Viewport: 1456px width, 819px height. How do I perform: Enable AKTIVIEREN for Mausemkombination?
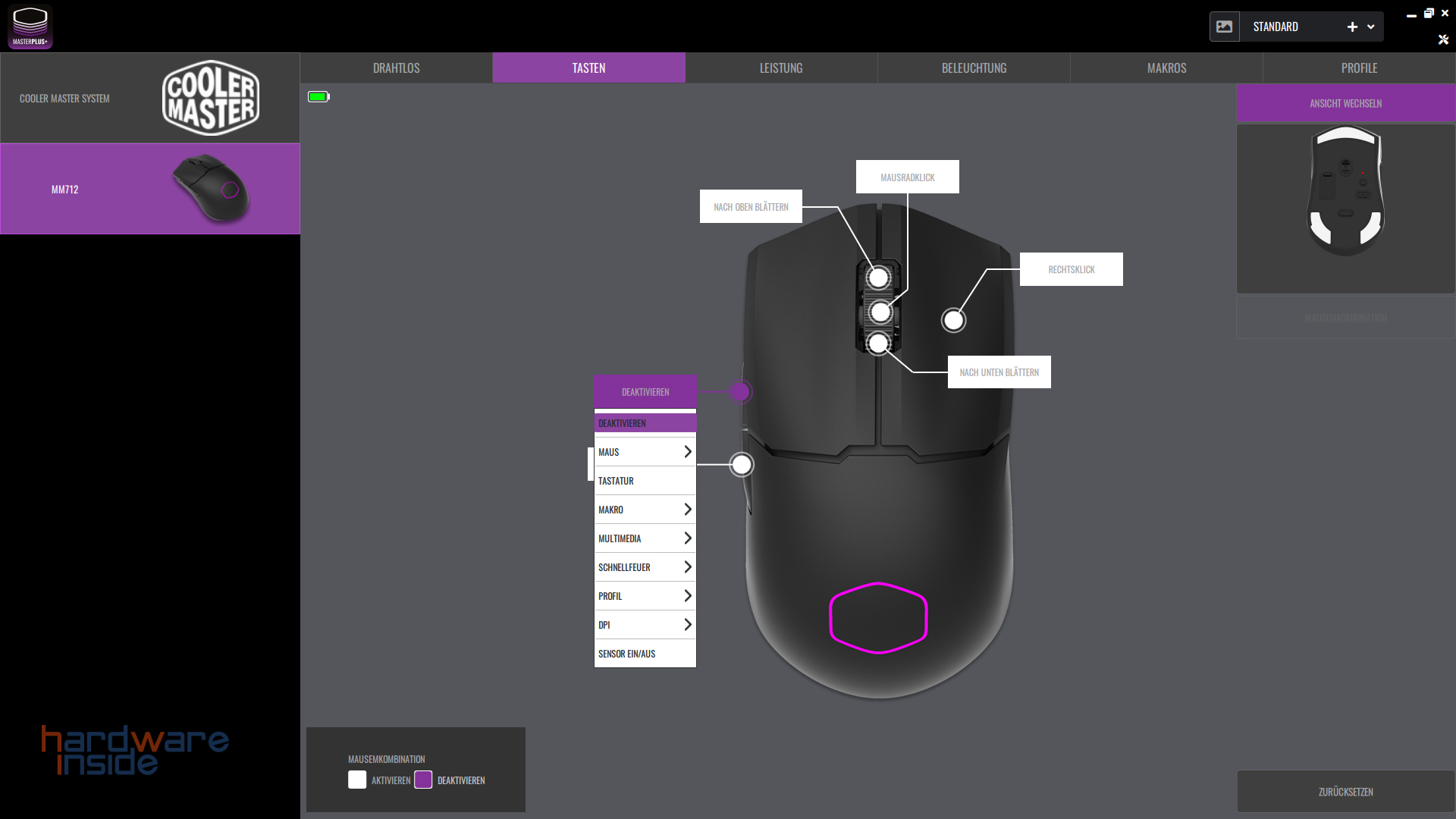356,779
